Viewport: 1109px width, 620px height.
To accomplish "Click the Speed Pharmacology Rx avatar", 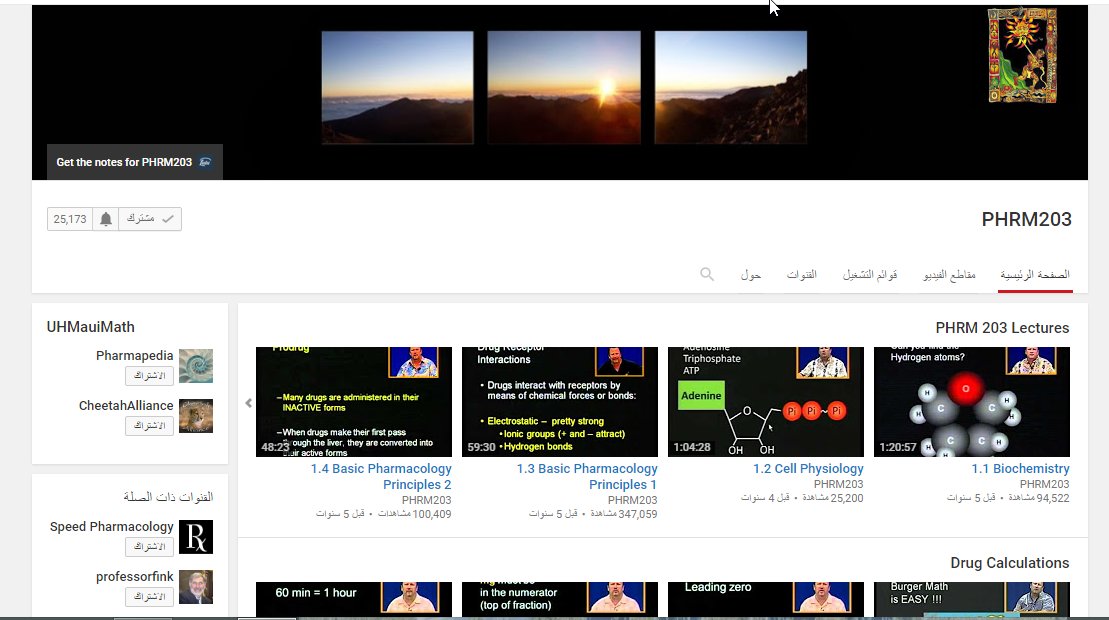I will tap(196, 537).
